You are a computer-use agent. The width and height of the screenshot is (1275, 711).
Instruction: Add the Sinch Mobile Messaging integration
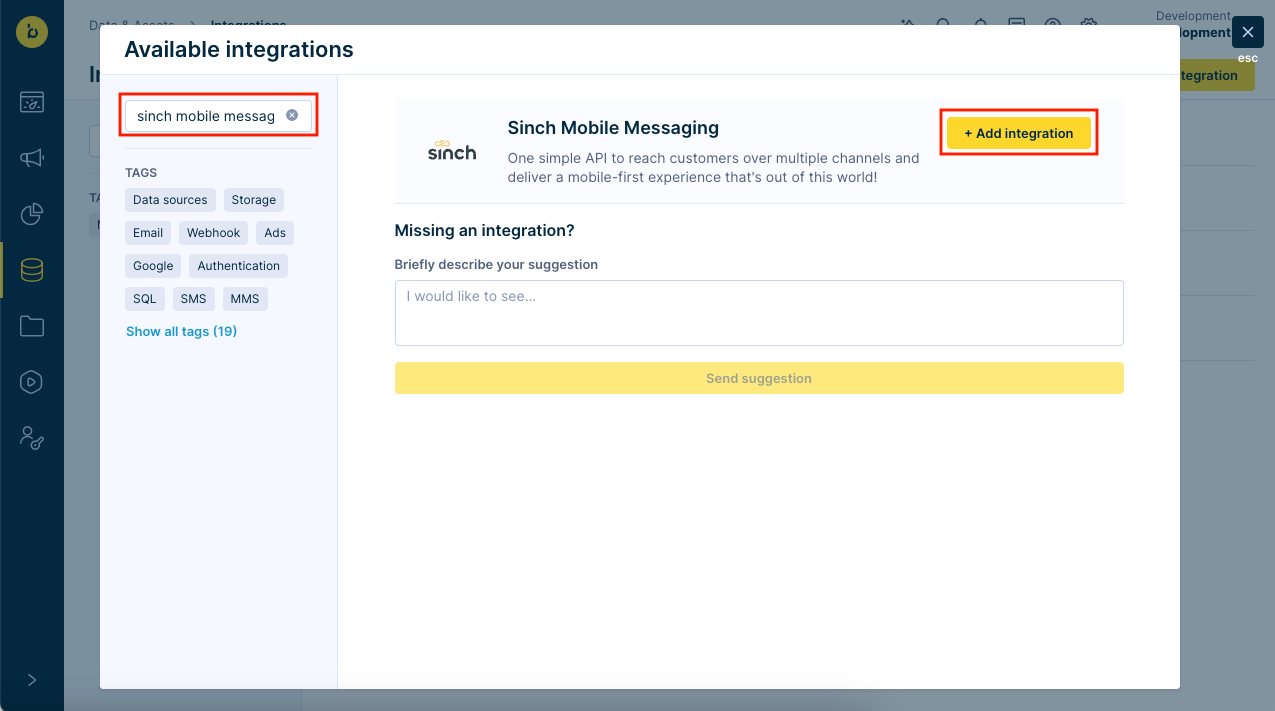tap(1019, 133)
